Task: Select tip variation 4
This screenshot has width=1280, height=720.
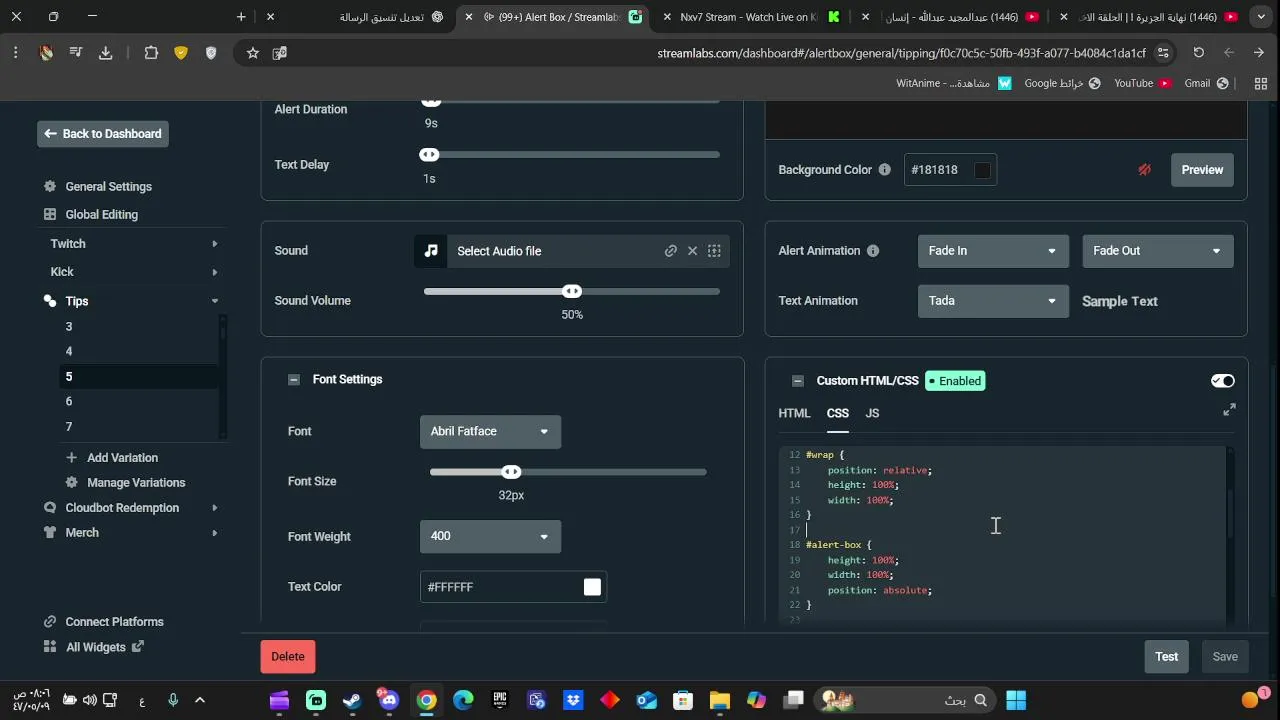Action: coord(69,352)
